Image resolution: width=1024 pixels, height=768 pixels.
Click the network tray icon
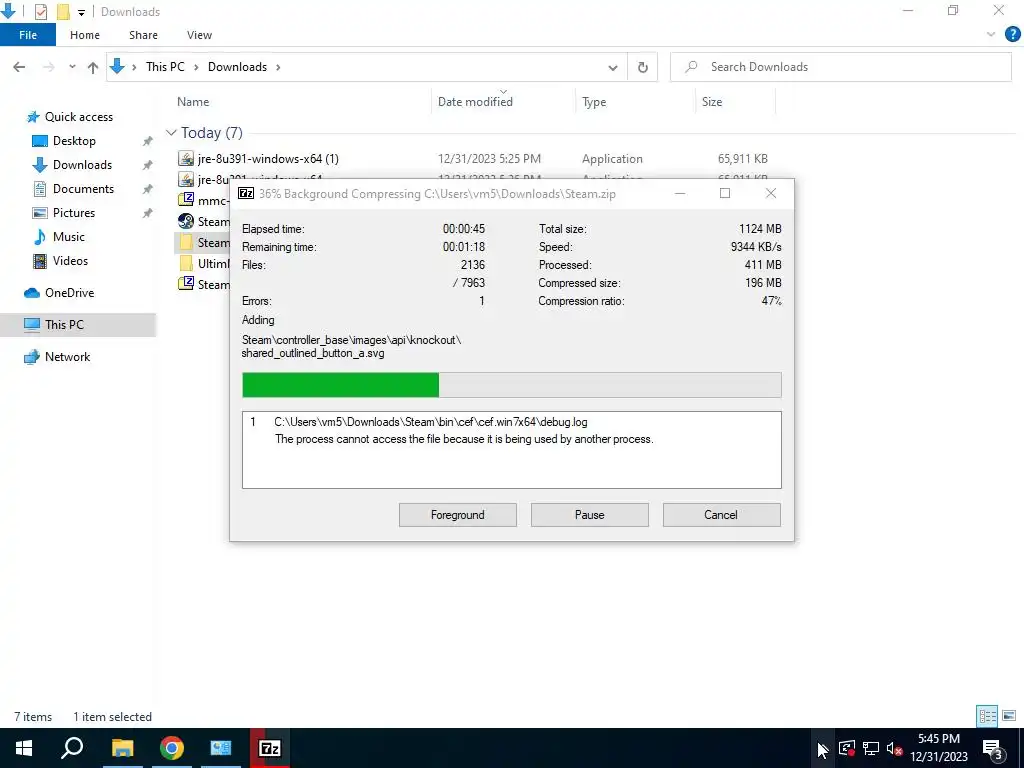pyautogui.click(x=871, y=748)
